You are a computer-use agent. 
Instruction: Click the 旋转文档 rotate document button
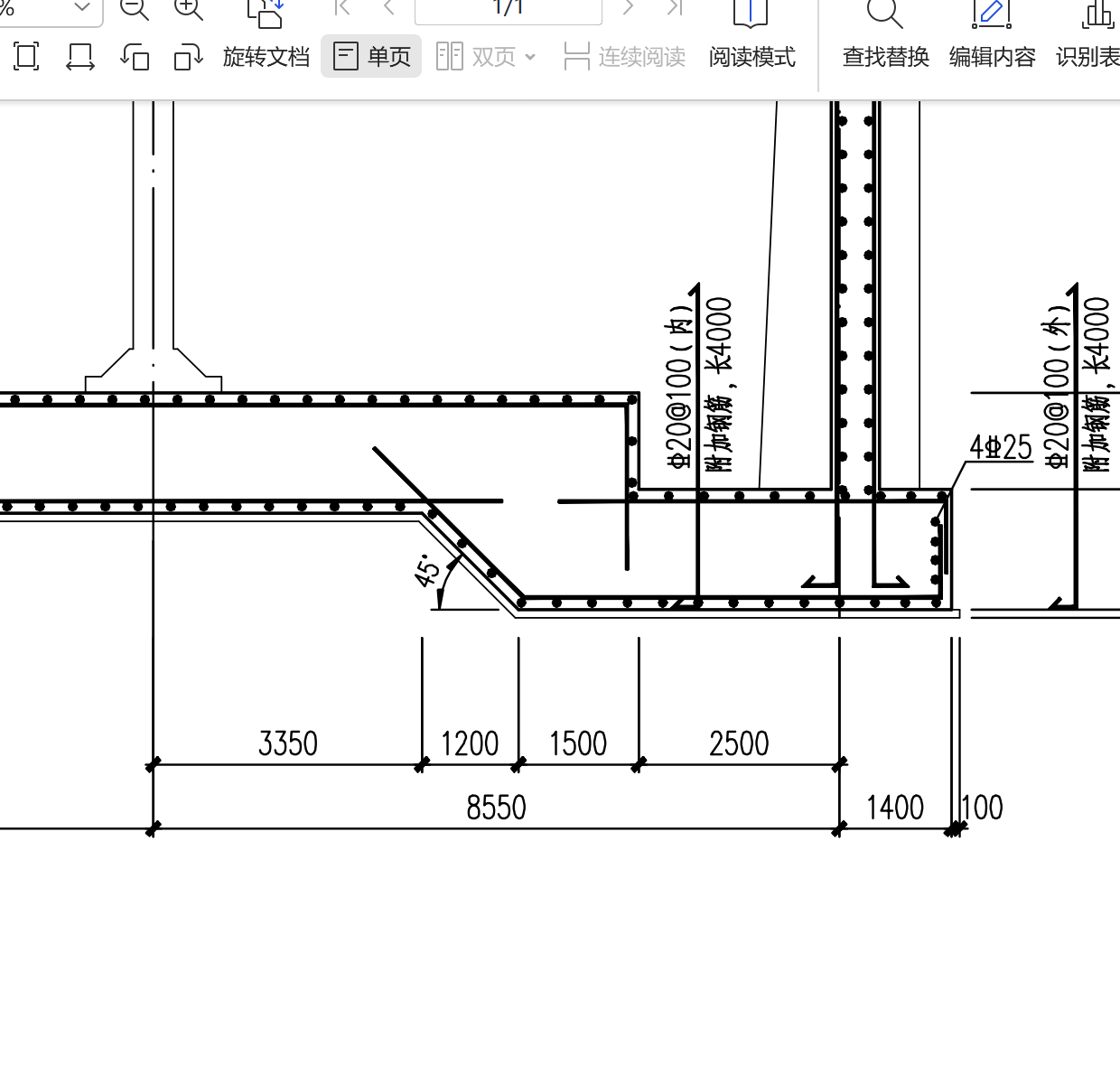[x=266, y=57]
